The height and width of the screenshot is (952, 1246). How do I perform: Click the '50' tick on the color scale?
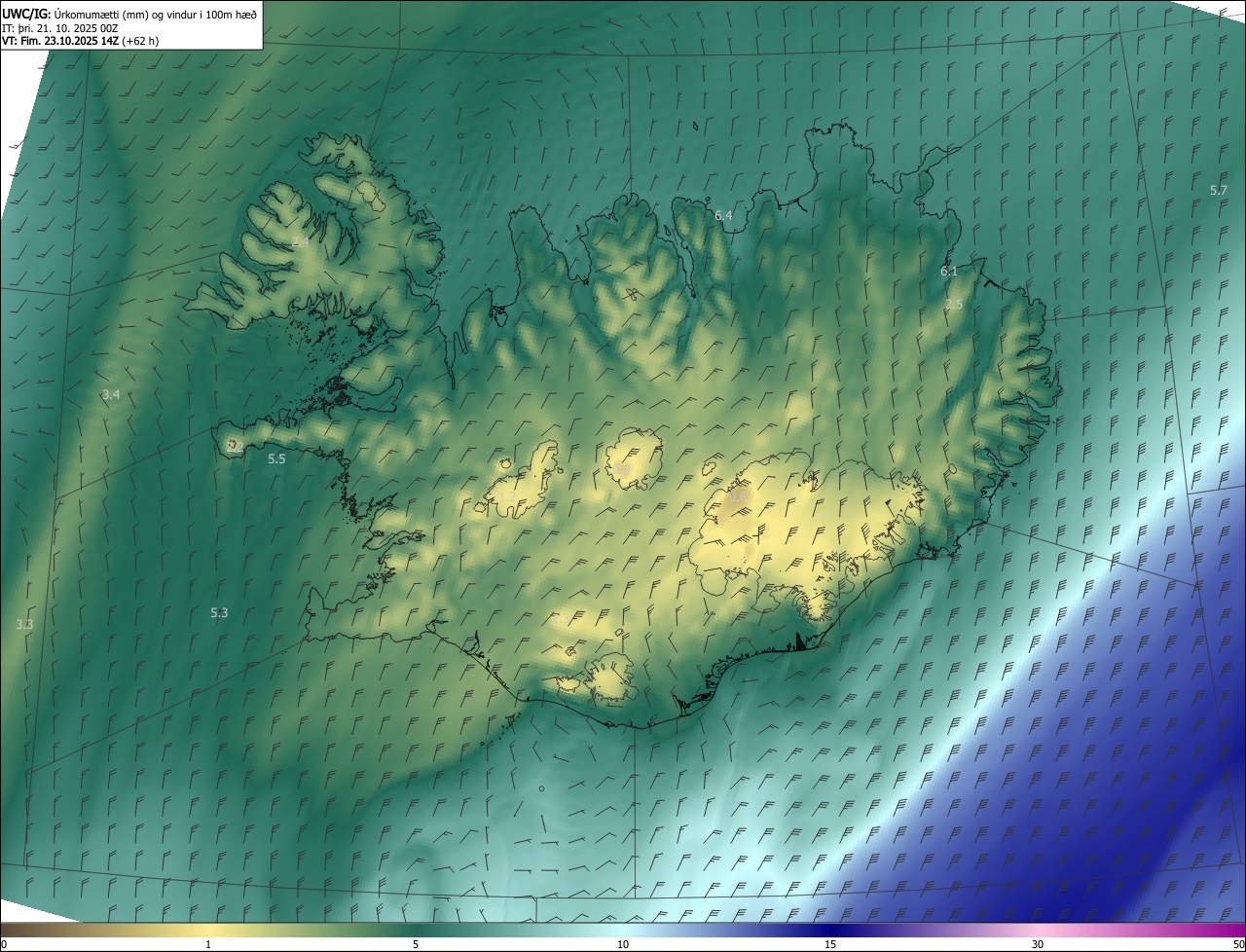[x=1238, y=945]
